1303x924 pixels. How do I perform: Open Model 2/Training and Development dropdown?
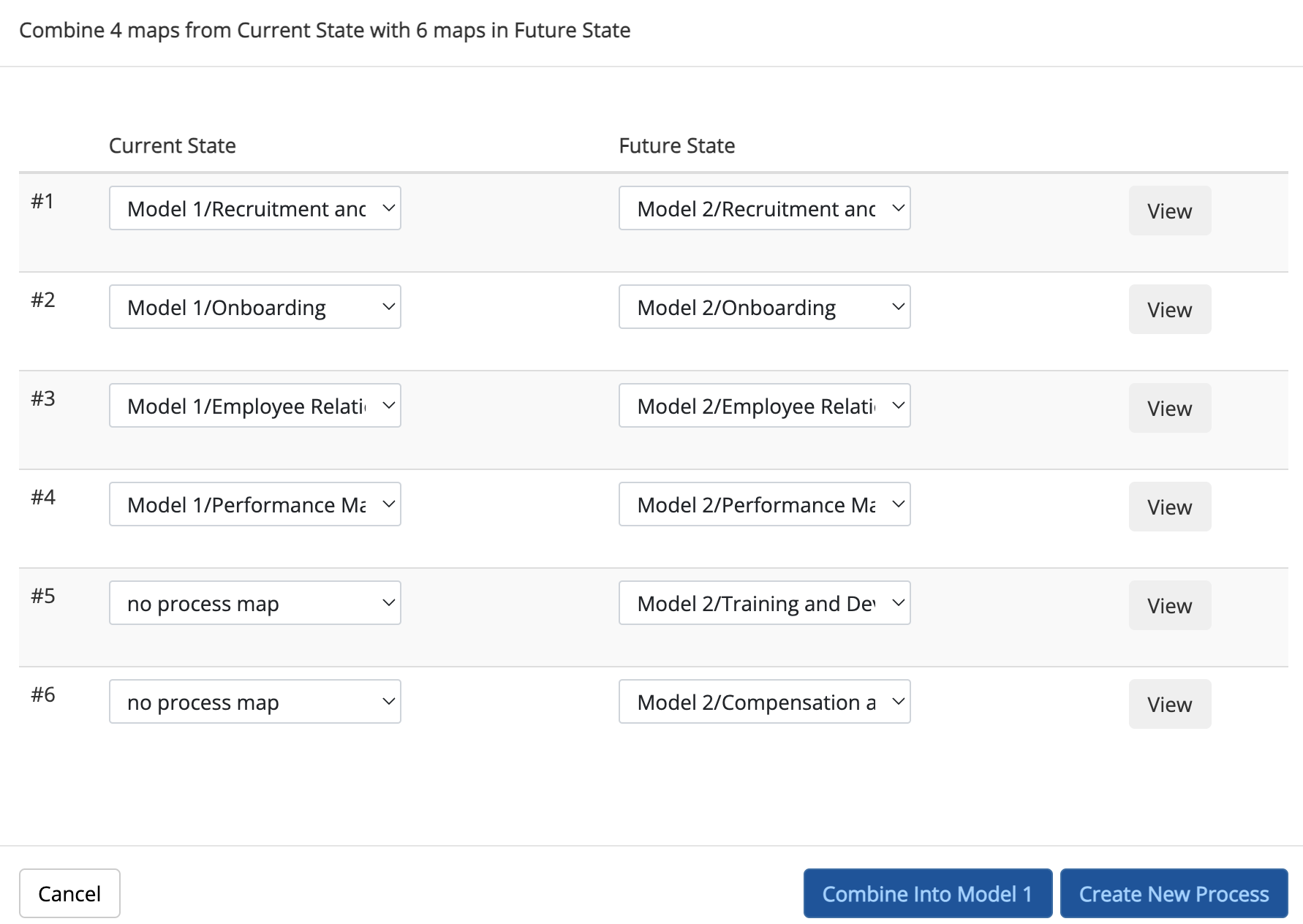pyautogui.click(x=764, y=603)
